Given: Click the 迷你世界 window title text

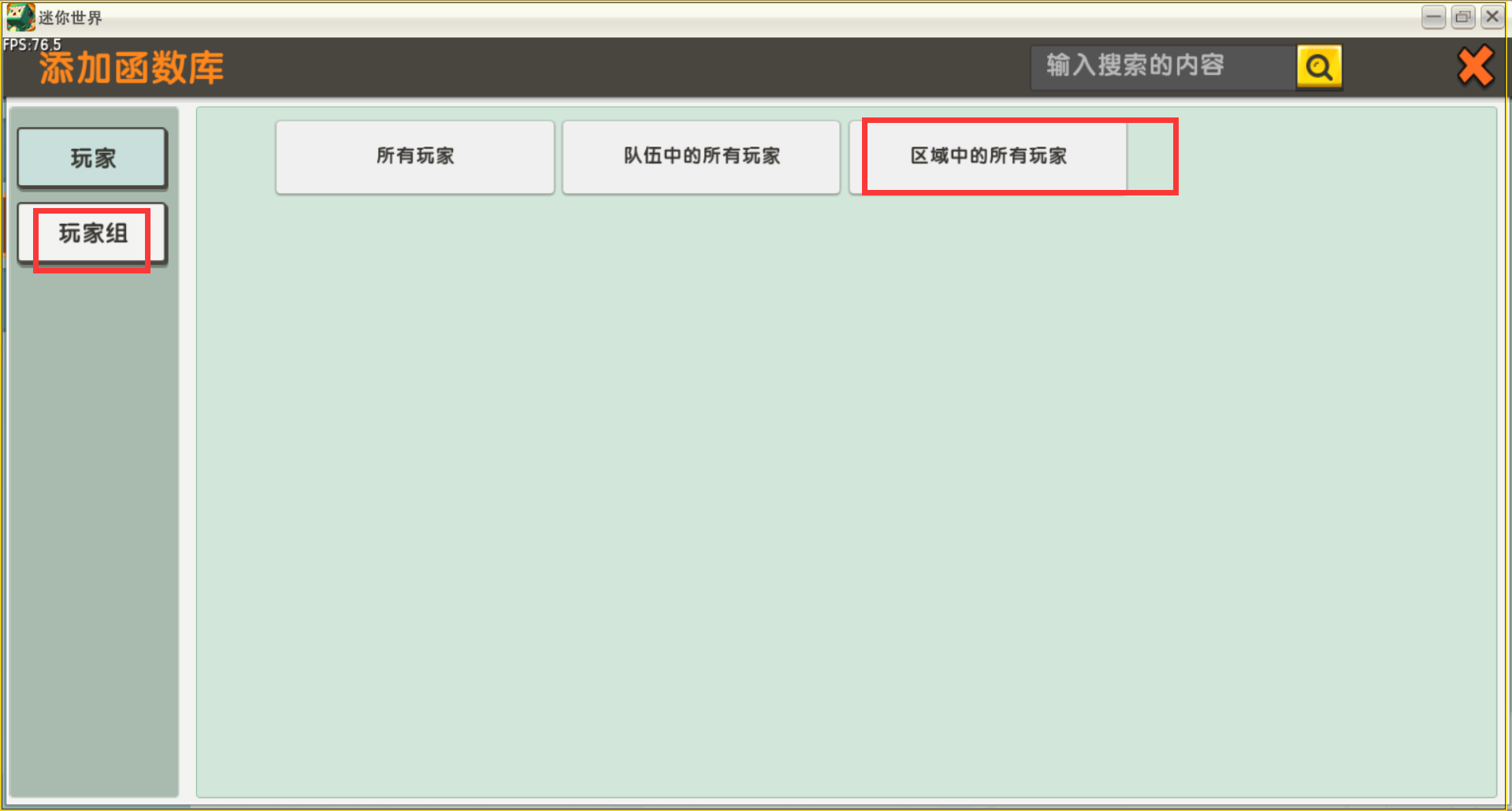Looking at the screenshot, I should [71, 17].
